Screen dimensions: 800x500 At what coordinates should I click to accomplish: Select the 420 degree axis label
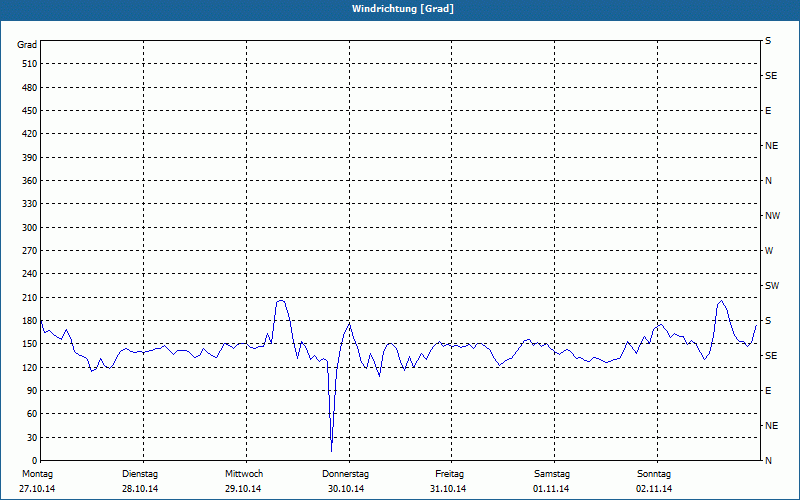coord(30,134)
